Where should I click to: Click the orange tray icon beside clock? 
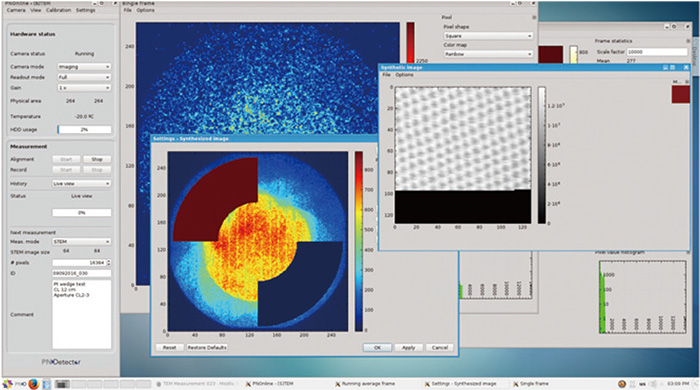coord(621,384)
